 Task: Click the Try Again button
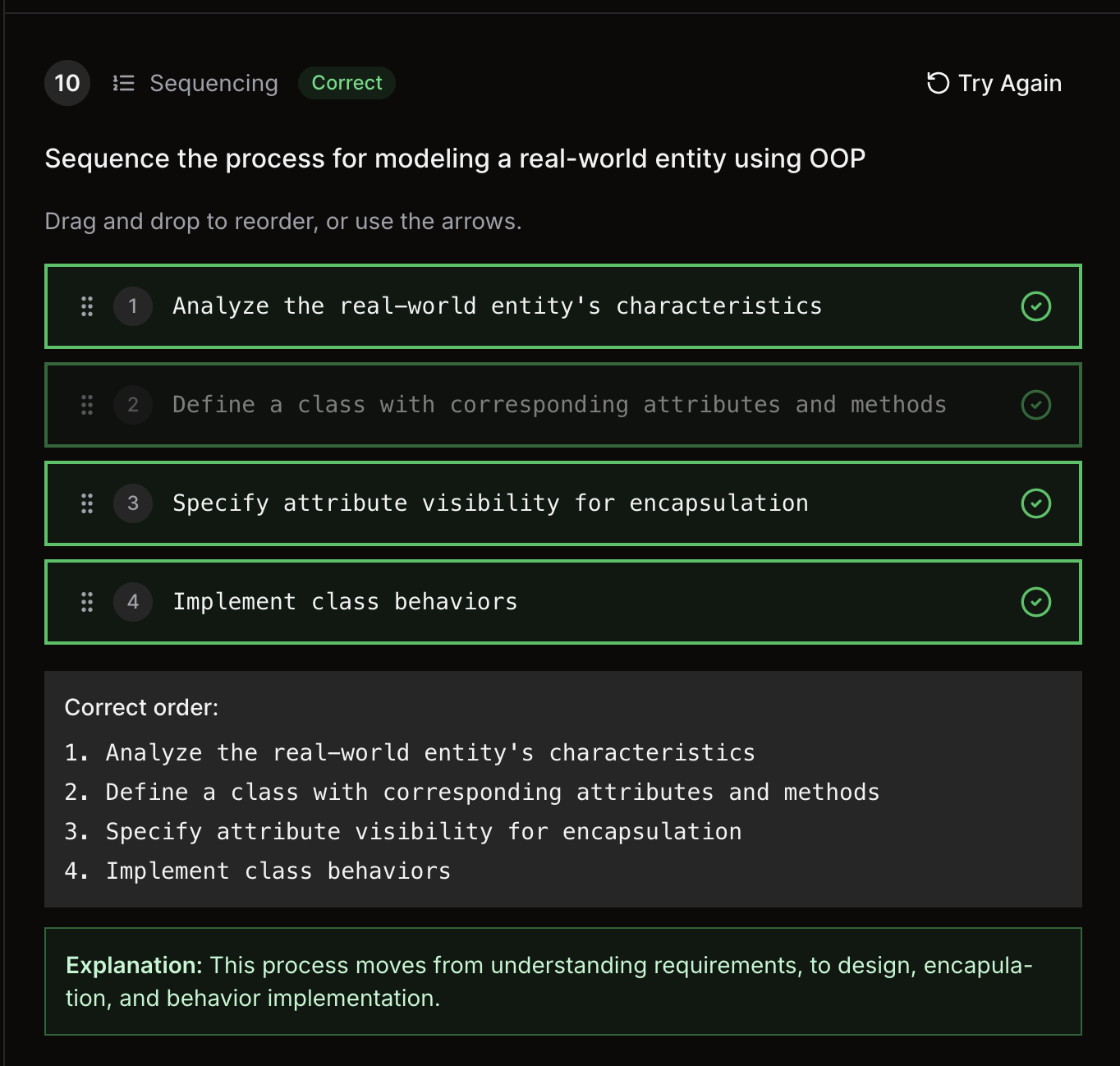(994, 83)
